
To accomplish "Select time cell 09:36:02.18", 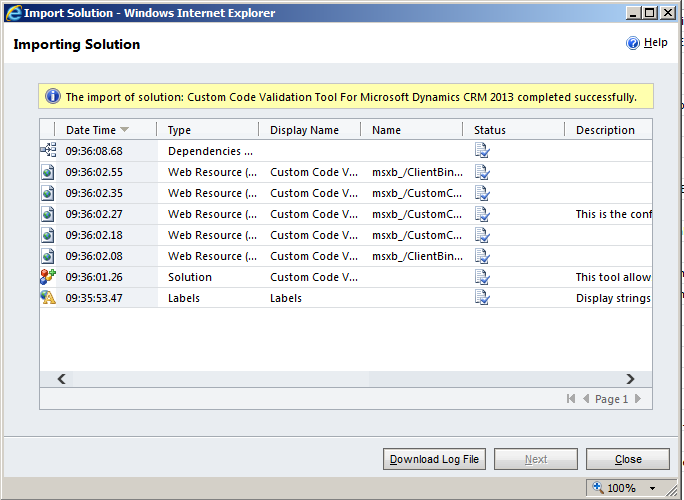I will 94,235.
